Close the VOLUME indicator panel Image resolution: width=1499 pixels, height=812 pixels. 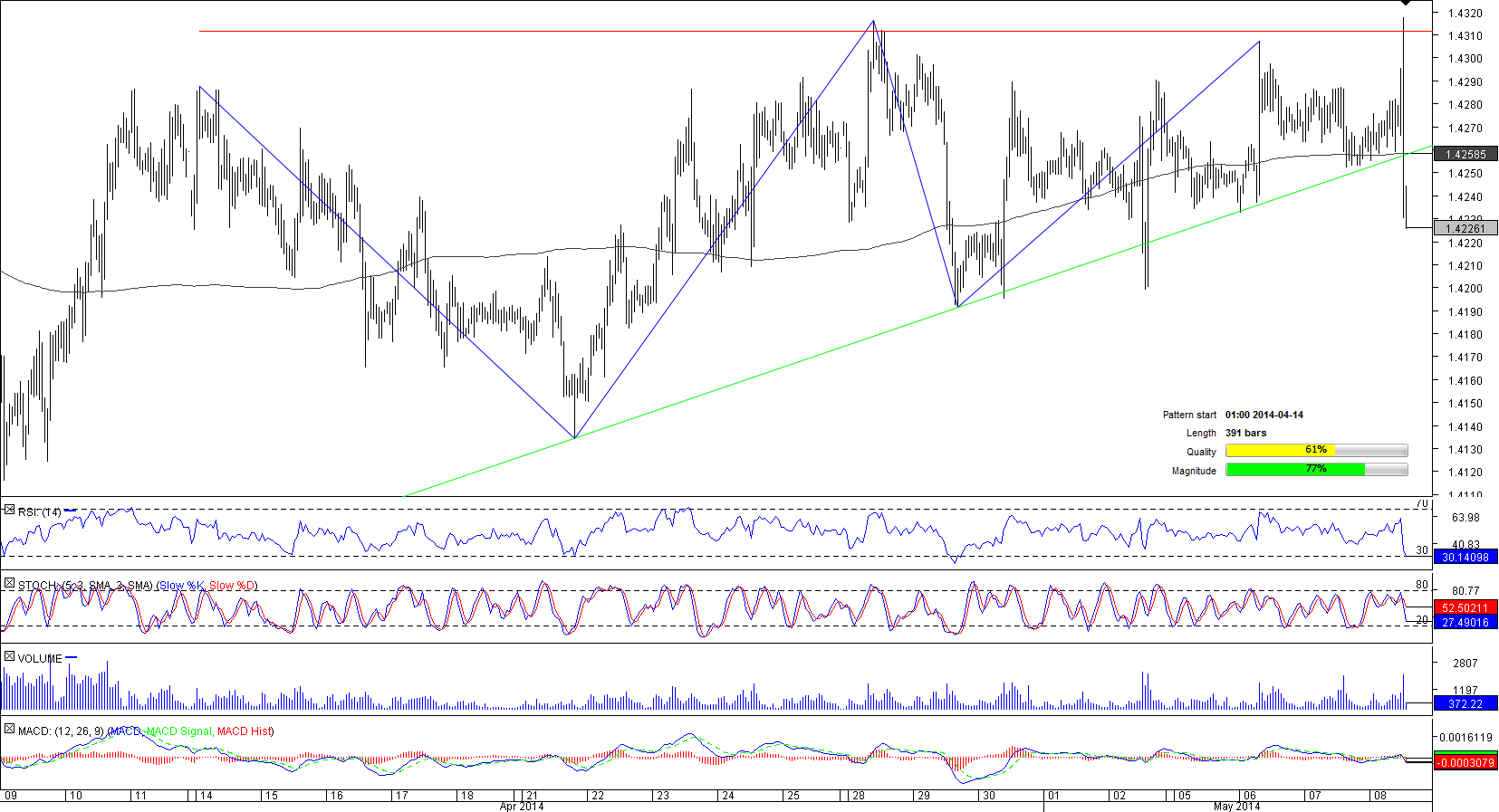coord(9,656)
